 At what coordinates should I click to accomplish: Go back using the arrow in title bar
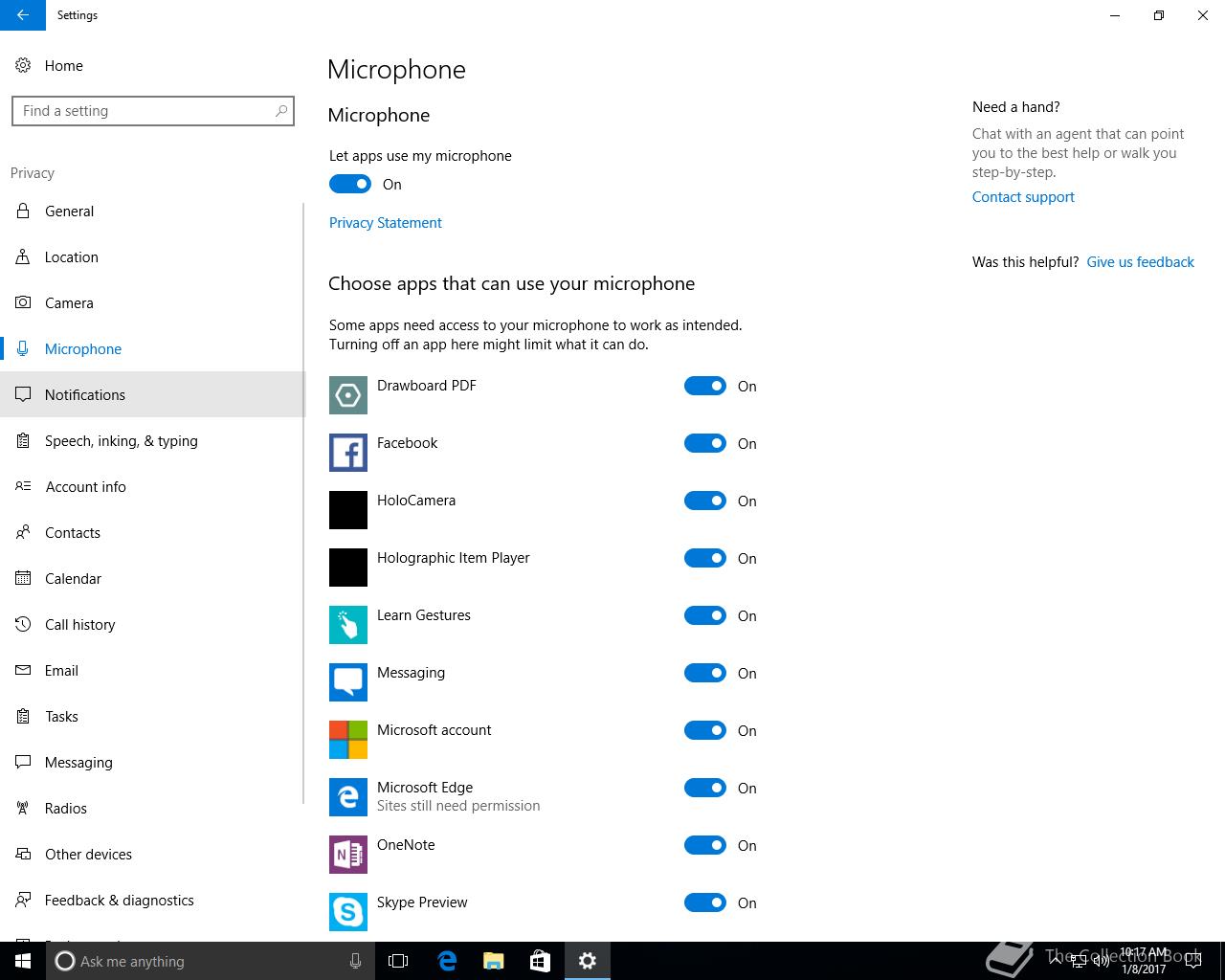point(23,15)
